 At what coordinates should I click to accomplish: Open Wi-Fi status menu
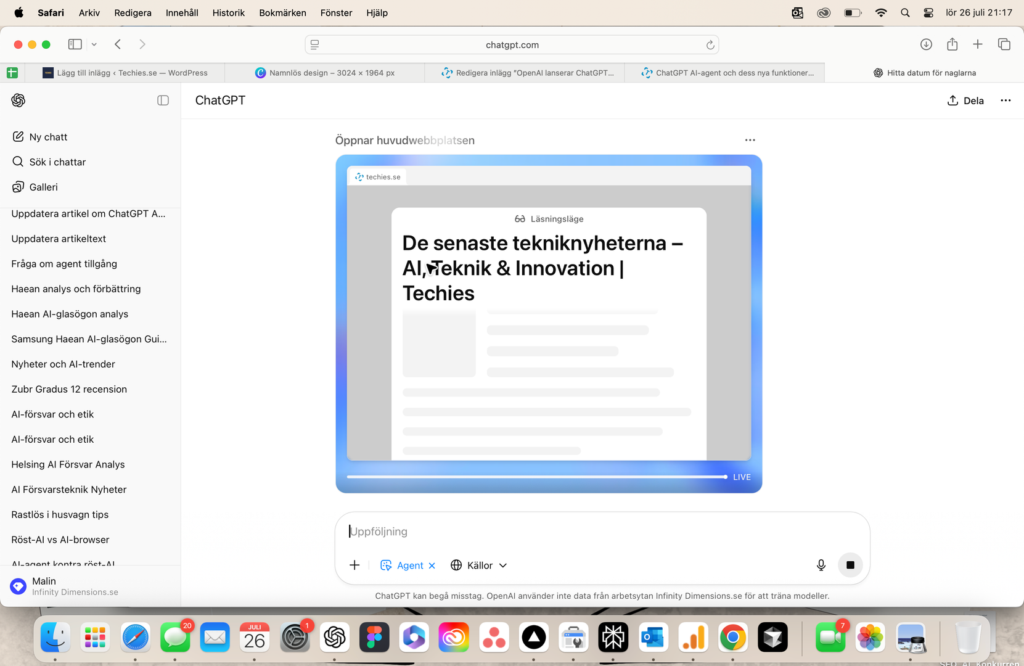[x=881, y=12]
